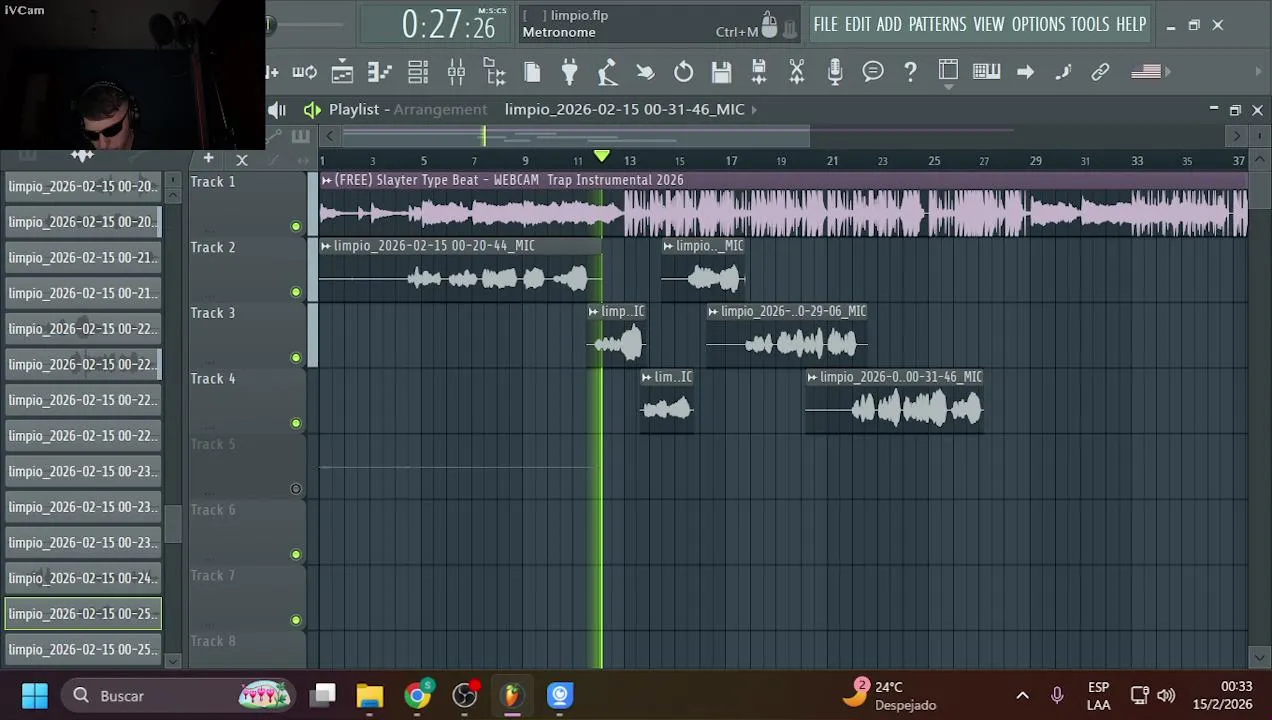Open the VIEW menu
The image size is (1272, 720).
(988, 24)
